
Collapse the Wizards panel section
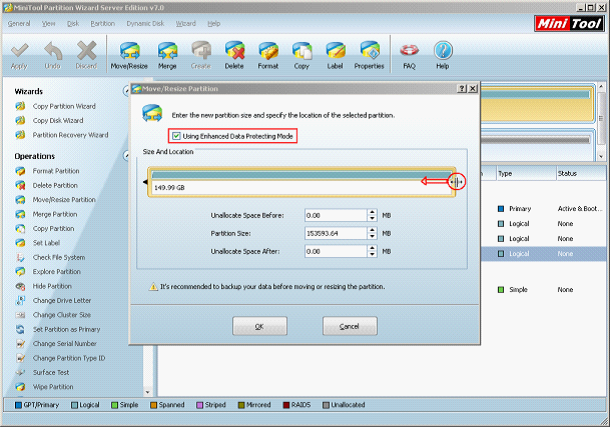click(x=126, y=91)
